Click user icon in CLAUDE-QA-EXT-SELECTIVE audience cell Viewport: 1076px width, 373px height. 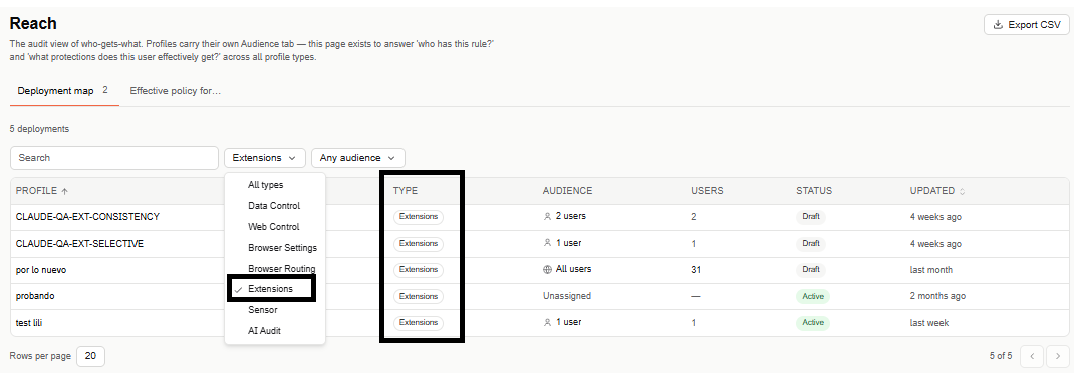point(548,243)
